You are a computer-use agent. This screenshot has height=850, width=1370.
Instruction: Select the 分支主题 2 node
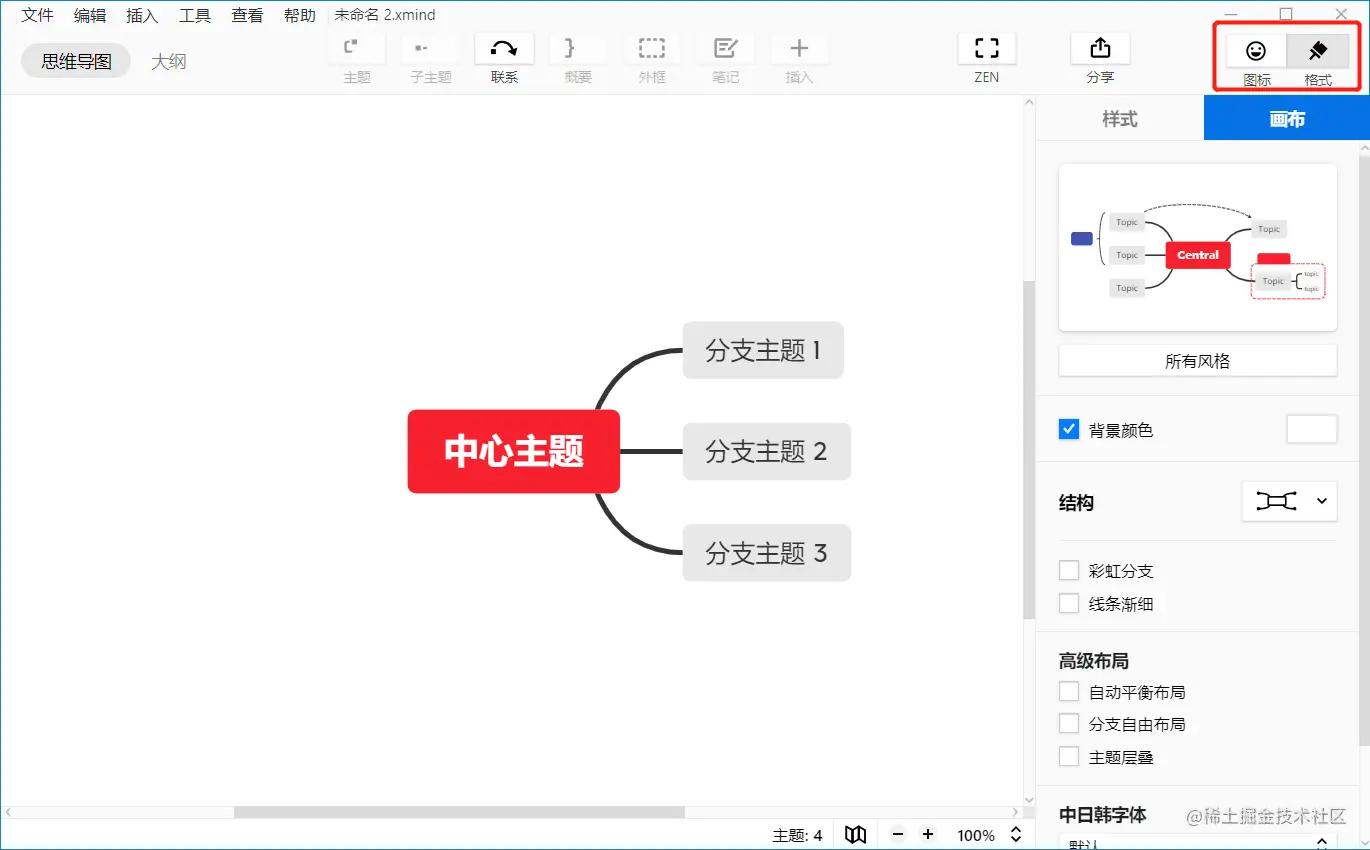(x=767, y=451)
